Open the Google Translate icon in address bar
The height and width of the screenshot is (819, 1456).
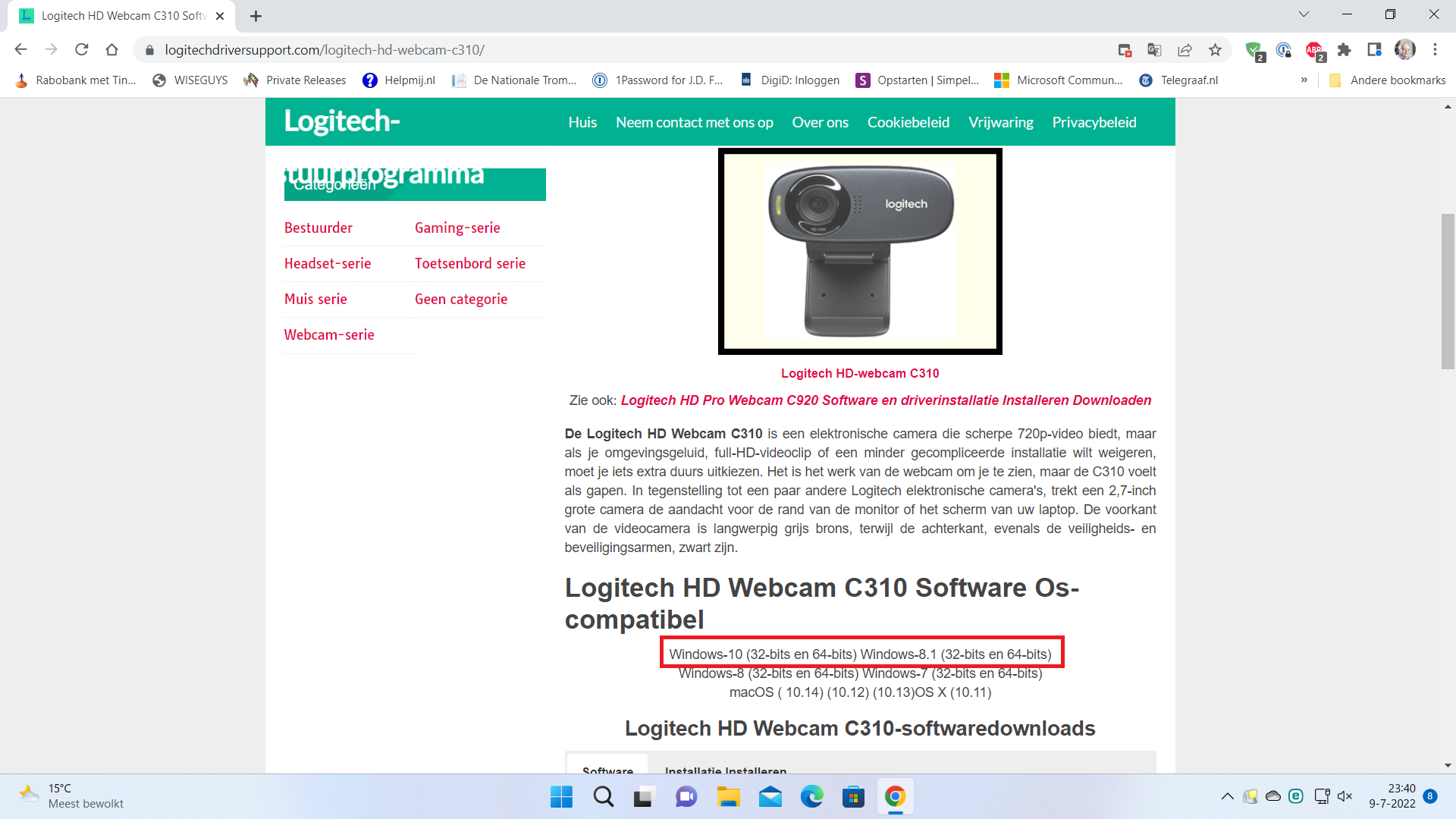point(1154,50)
